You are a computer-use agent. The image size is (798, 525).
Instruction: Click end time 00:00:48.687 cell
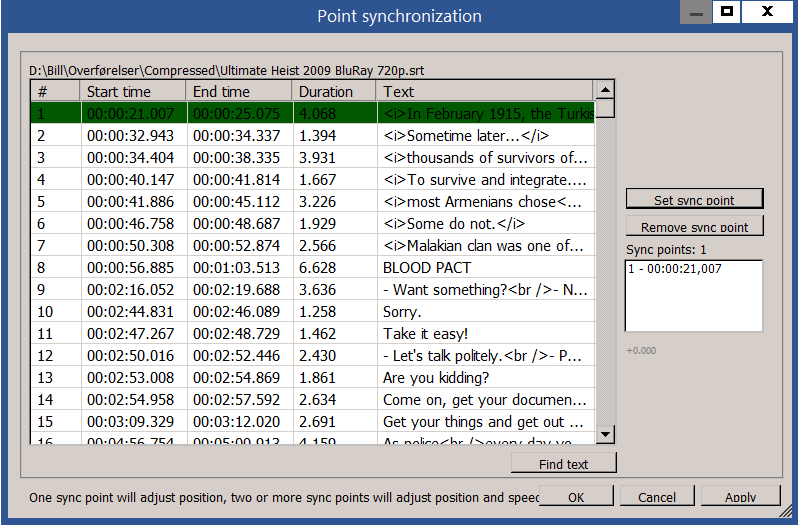click(240, 223)
